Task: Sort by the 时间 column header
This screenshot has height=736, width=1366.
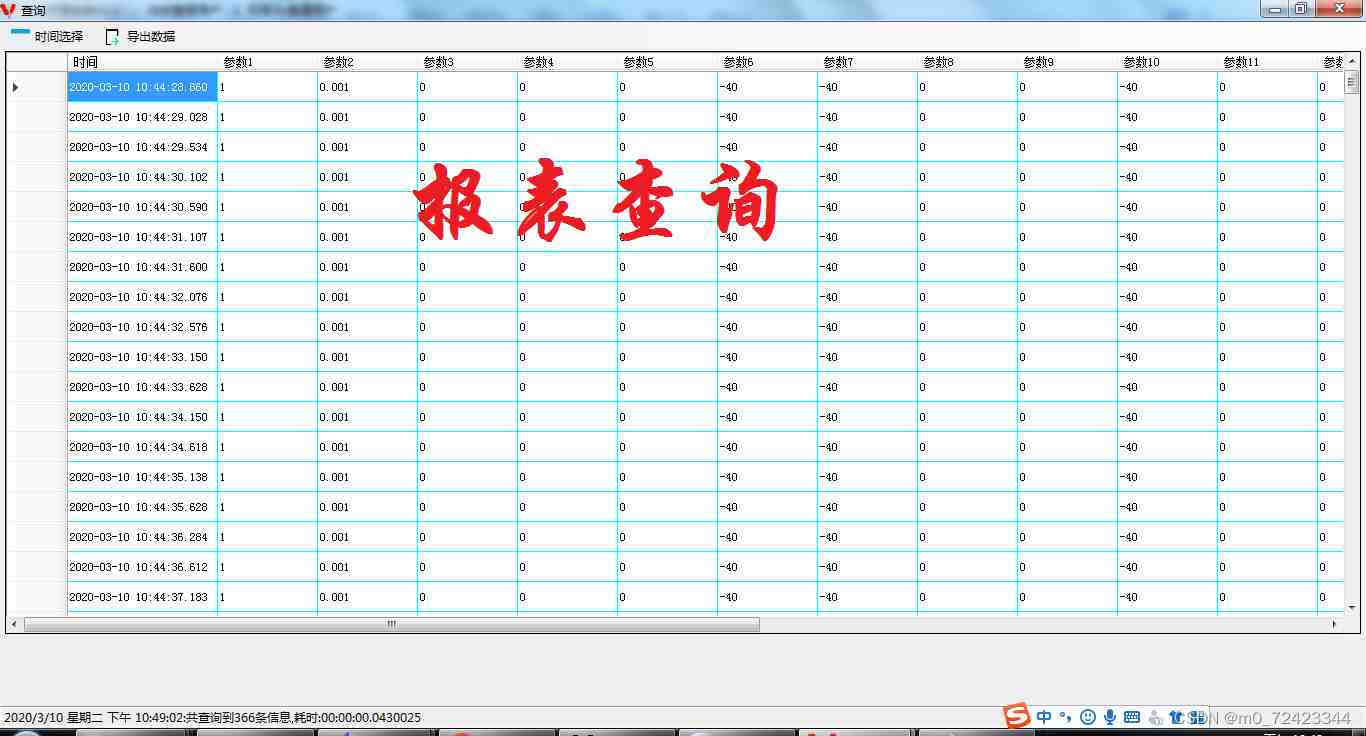Action: 142,62
